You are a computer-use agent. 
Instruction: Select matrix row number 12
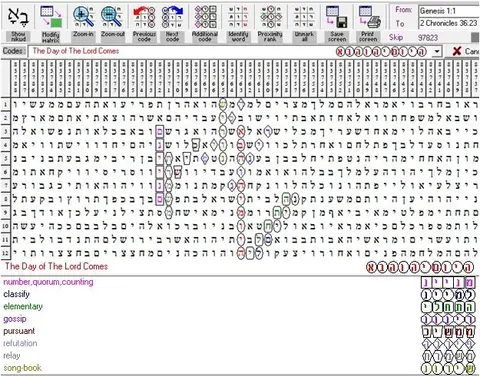(5, 253)
